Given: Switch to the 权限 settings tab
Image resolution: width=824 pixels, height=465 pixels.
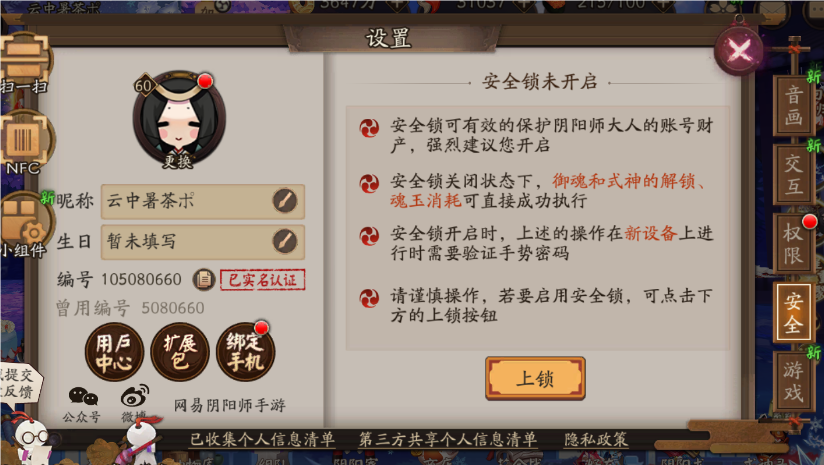Looking at the screenshot, I should (794, 243).
